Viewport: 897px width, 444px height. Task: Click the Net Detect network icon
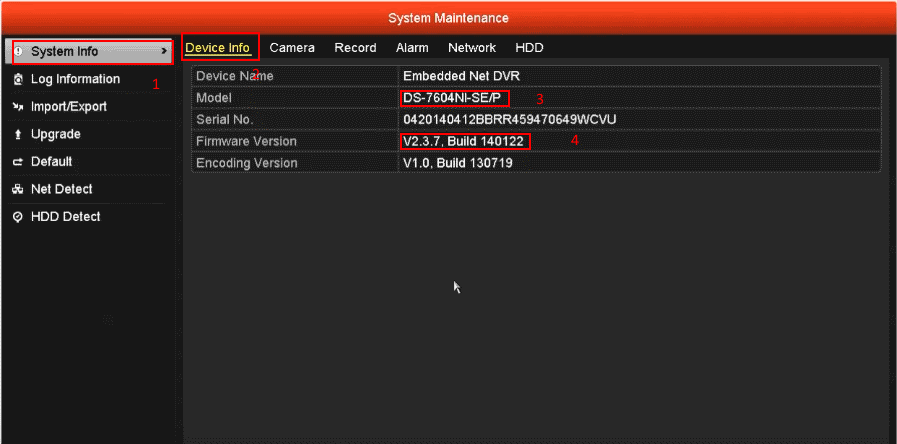[x=18, y=189]
